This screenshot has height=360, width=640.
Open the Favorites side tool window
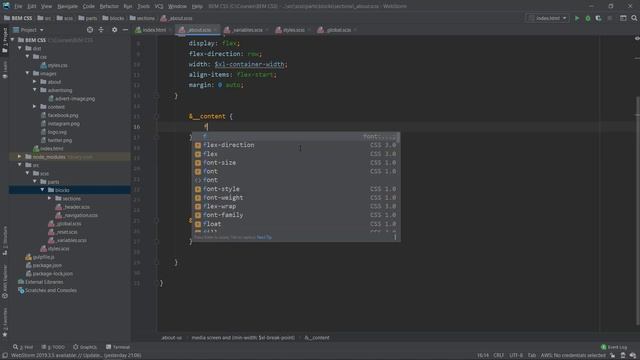pyautogui.click(x=5, y=322)
